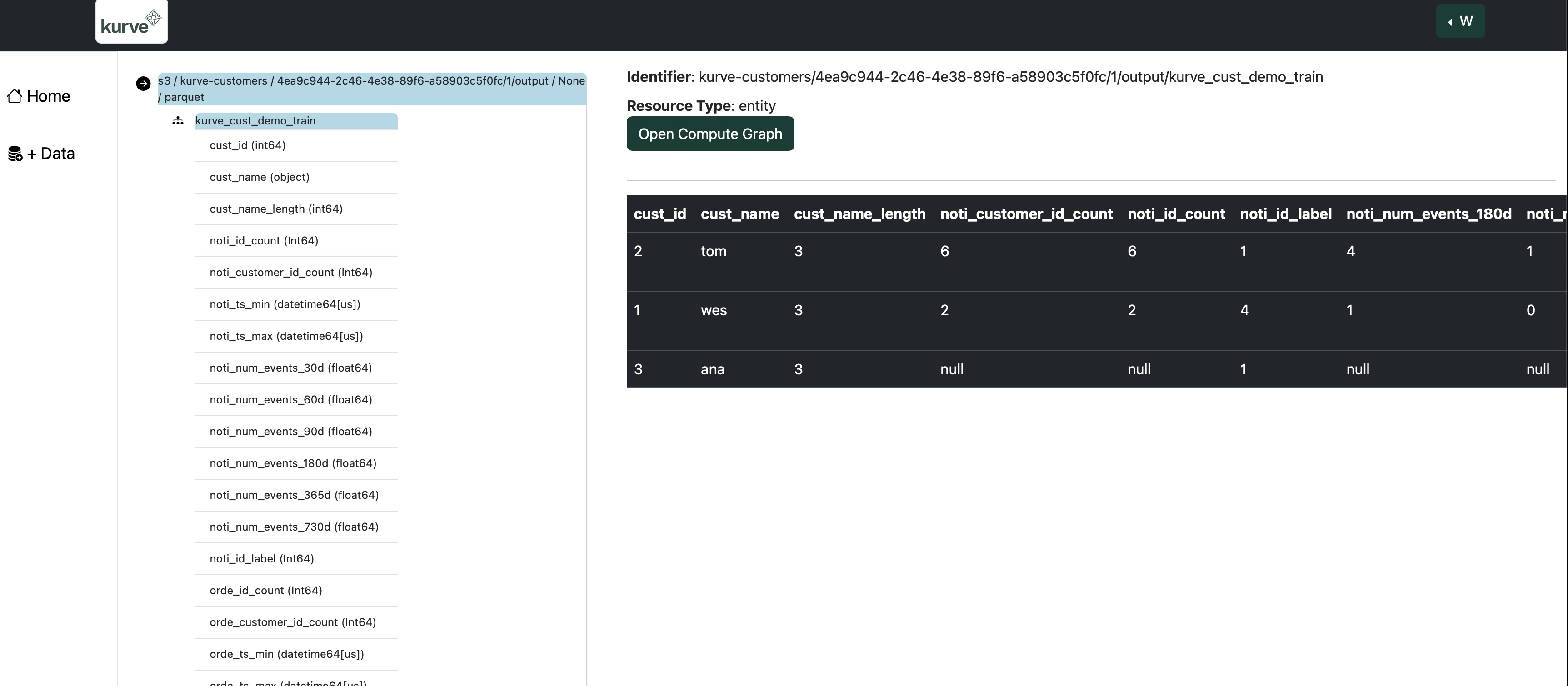This screenshot has width=1568, height=686.
Task: Click the + Data database icon
Action: coord(15,154)
